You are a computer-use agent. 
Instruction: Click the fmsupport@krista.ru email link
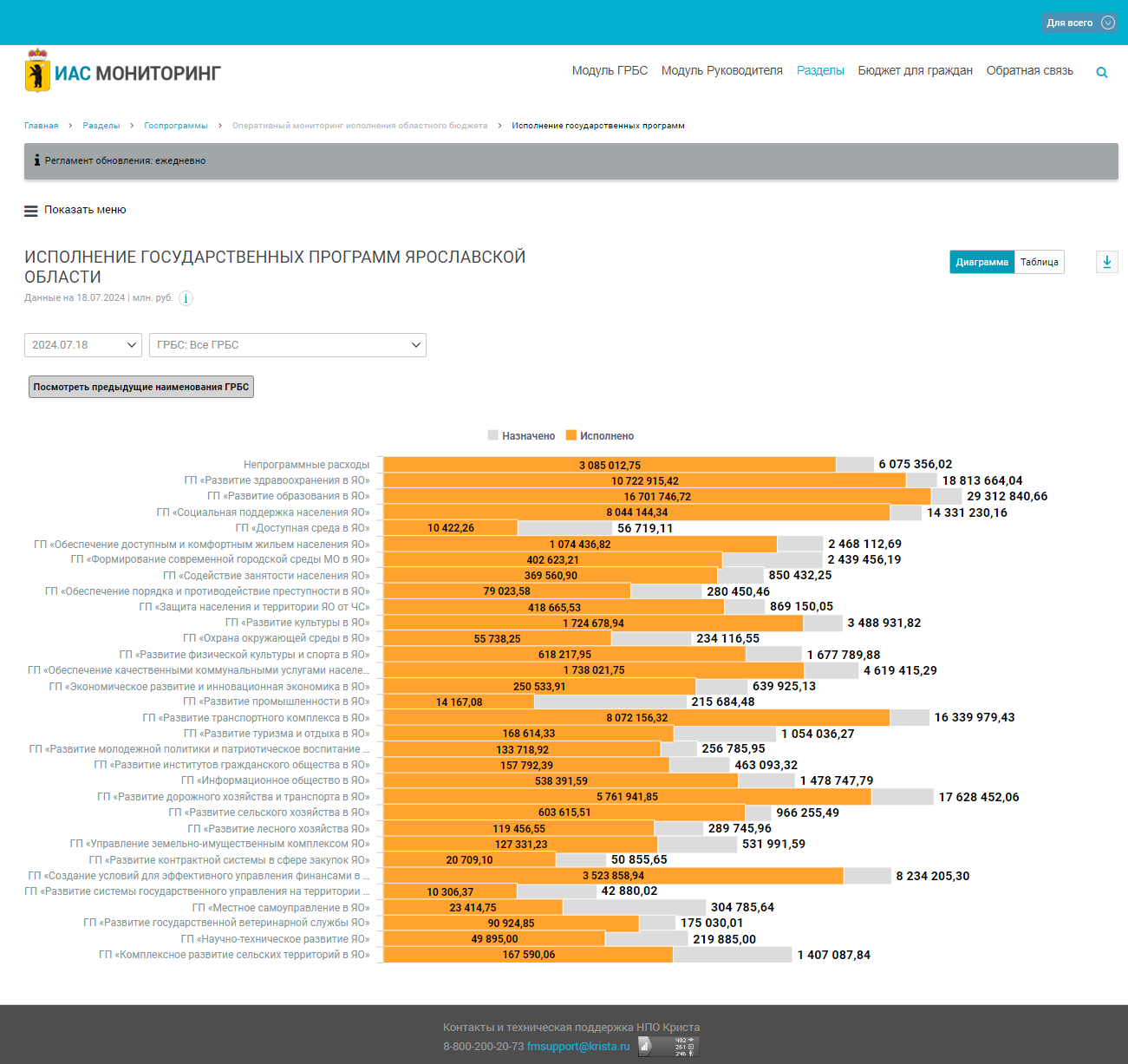[578, 1047]
